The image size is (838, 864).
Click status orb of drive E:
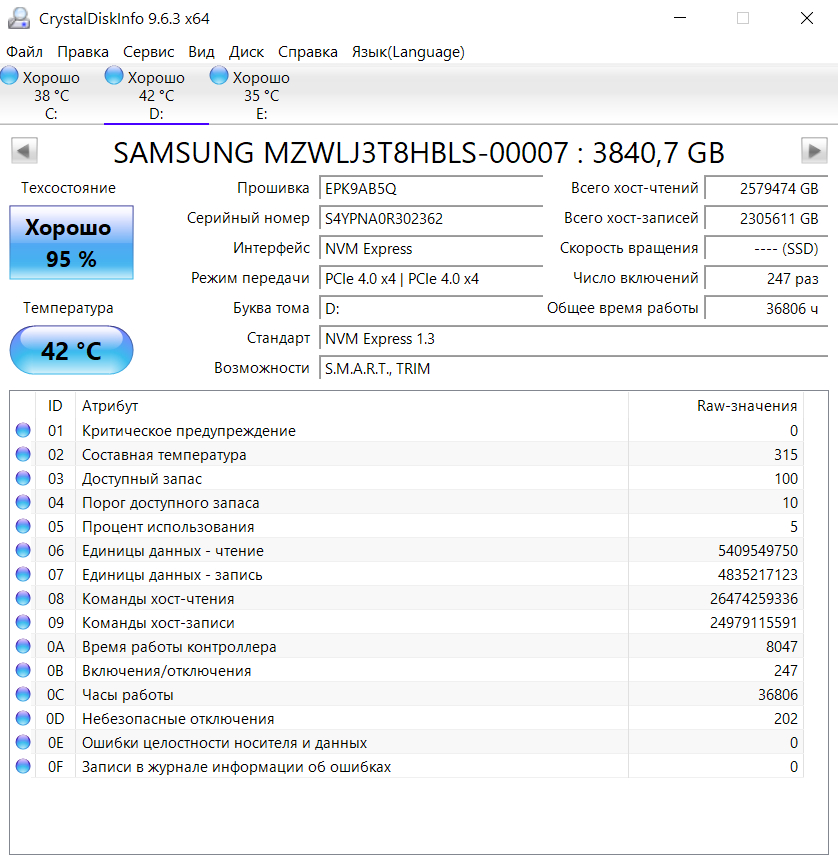point(219,75)
